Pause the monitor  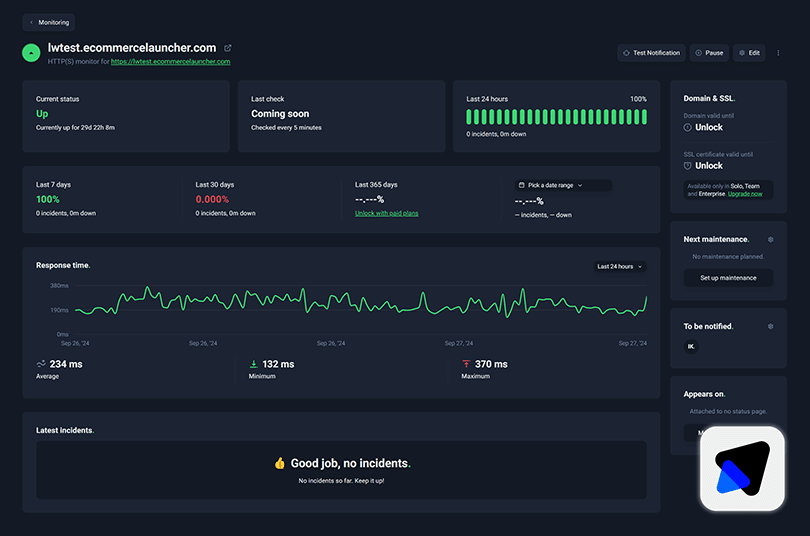tap(709, 53)
